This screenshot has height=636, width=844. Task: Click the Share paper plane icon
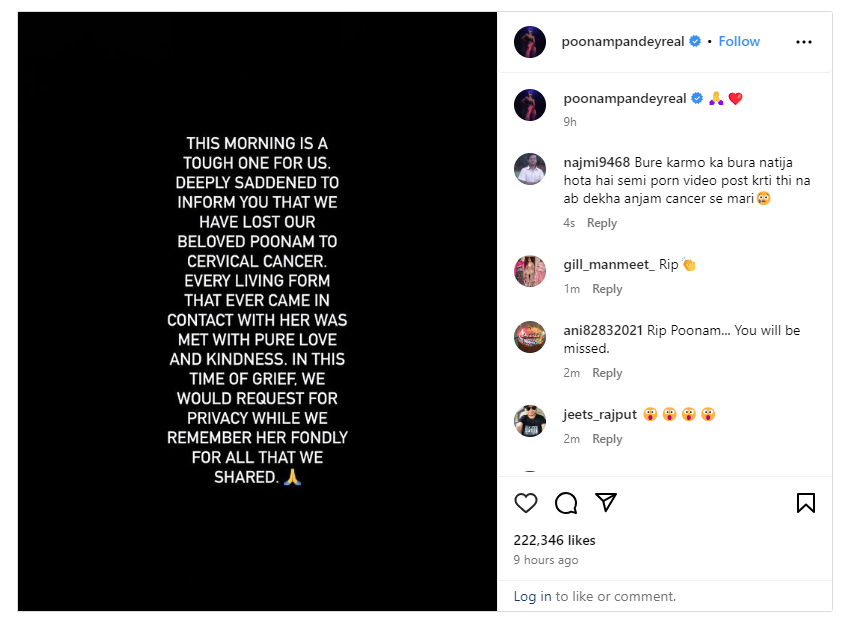coord(606,502)
